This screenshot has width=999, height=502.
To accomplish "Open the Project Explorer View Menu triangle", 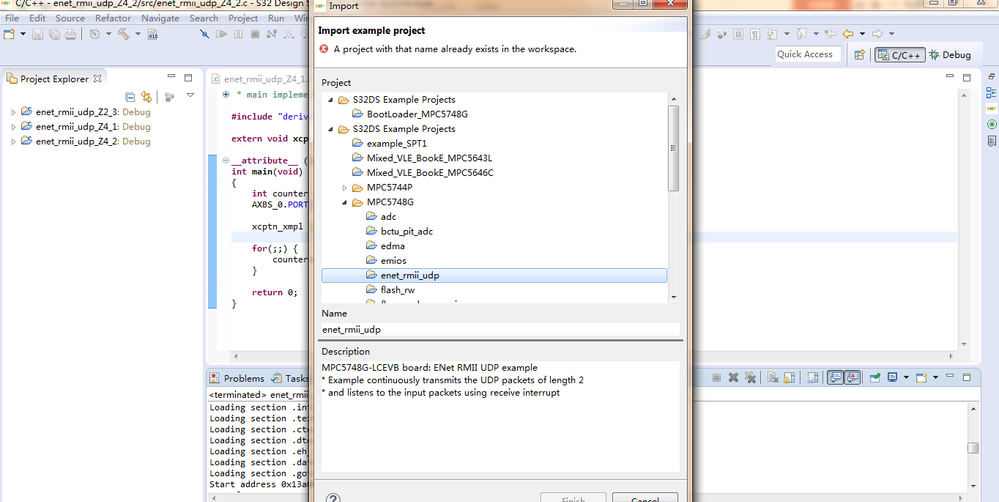I will pos(190,96).
